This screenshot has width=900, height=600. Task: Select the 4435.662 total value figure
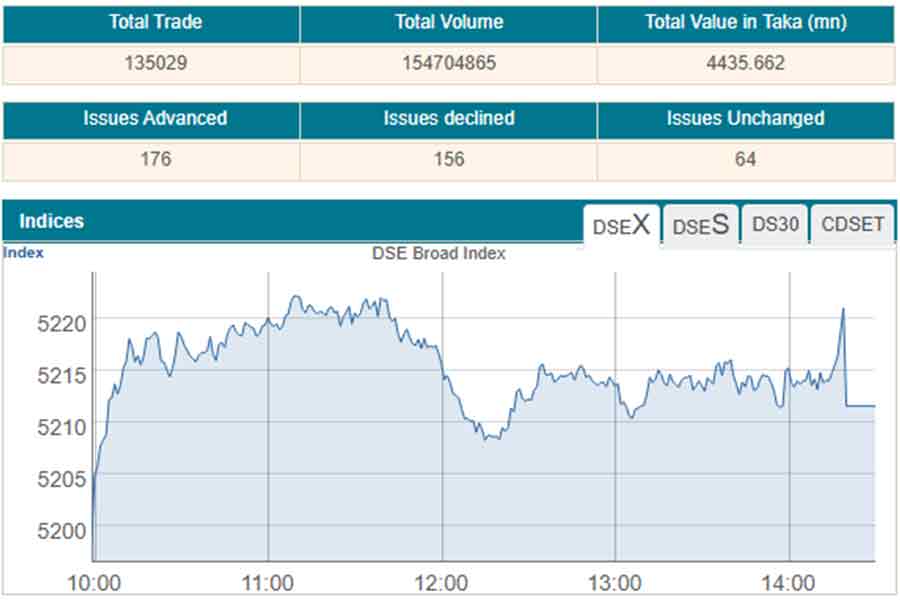tap(745, 63)
